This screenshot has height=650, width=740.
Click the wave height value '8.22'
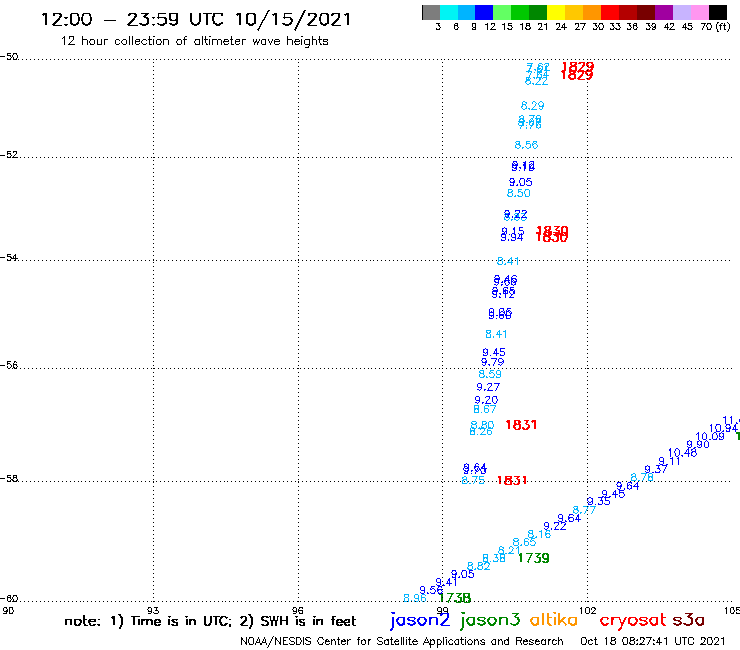tap(537, 81)
